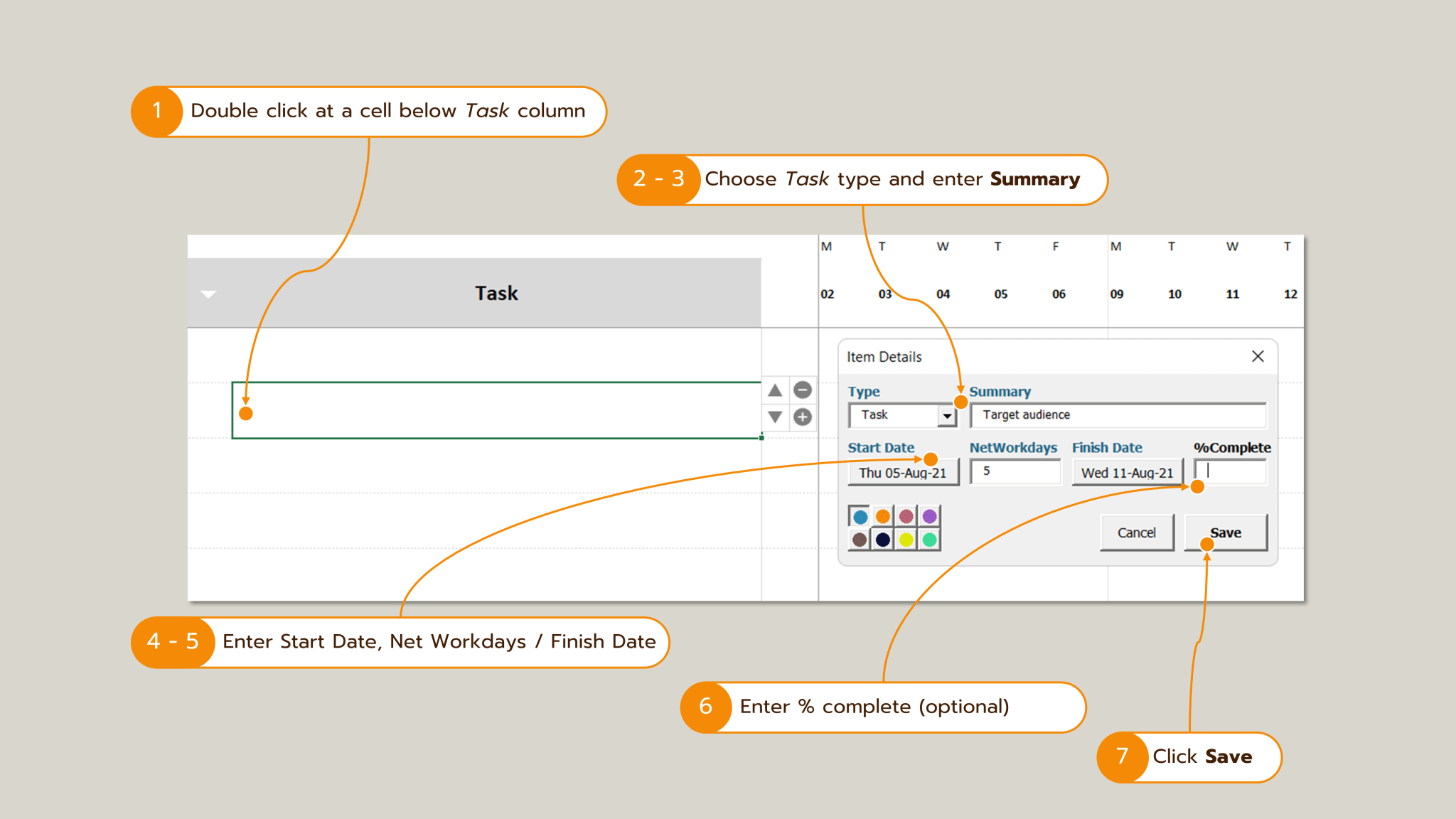Viewport: 1456px width, 819px height.
Task: Click the NetWorkdays field showing 5
Action: click(x=1015, y=472)
